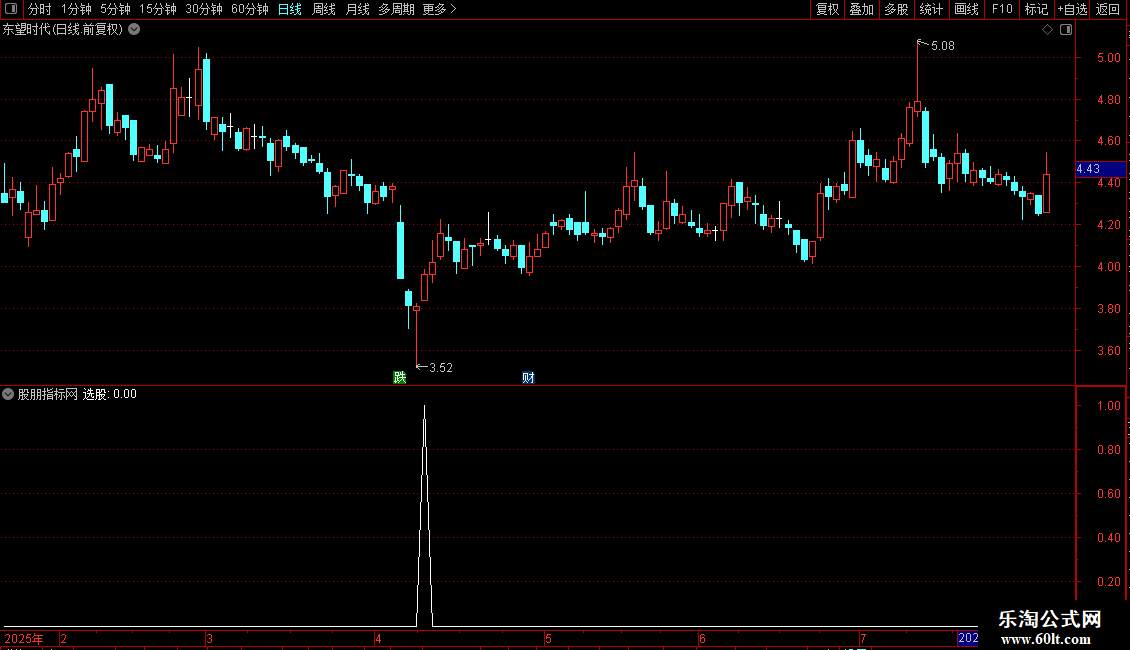Select the 15分钟 period
The width and height of the screenshot is (1130, 650).
(158, 9)
